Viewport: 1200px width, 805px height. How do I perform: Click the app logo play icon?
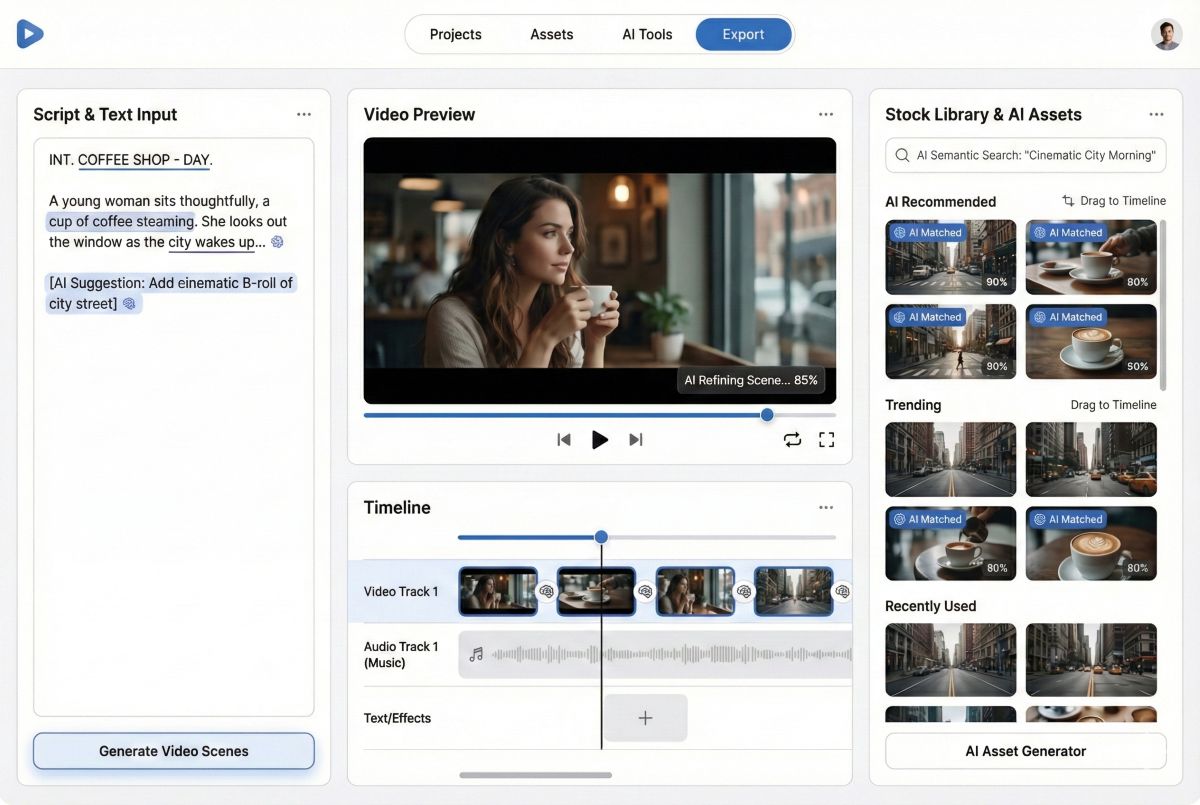point(29,33)
